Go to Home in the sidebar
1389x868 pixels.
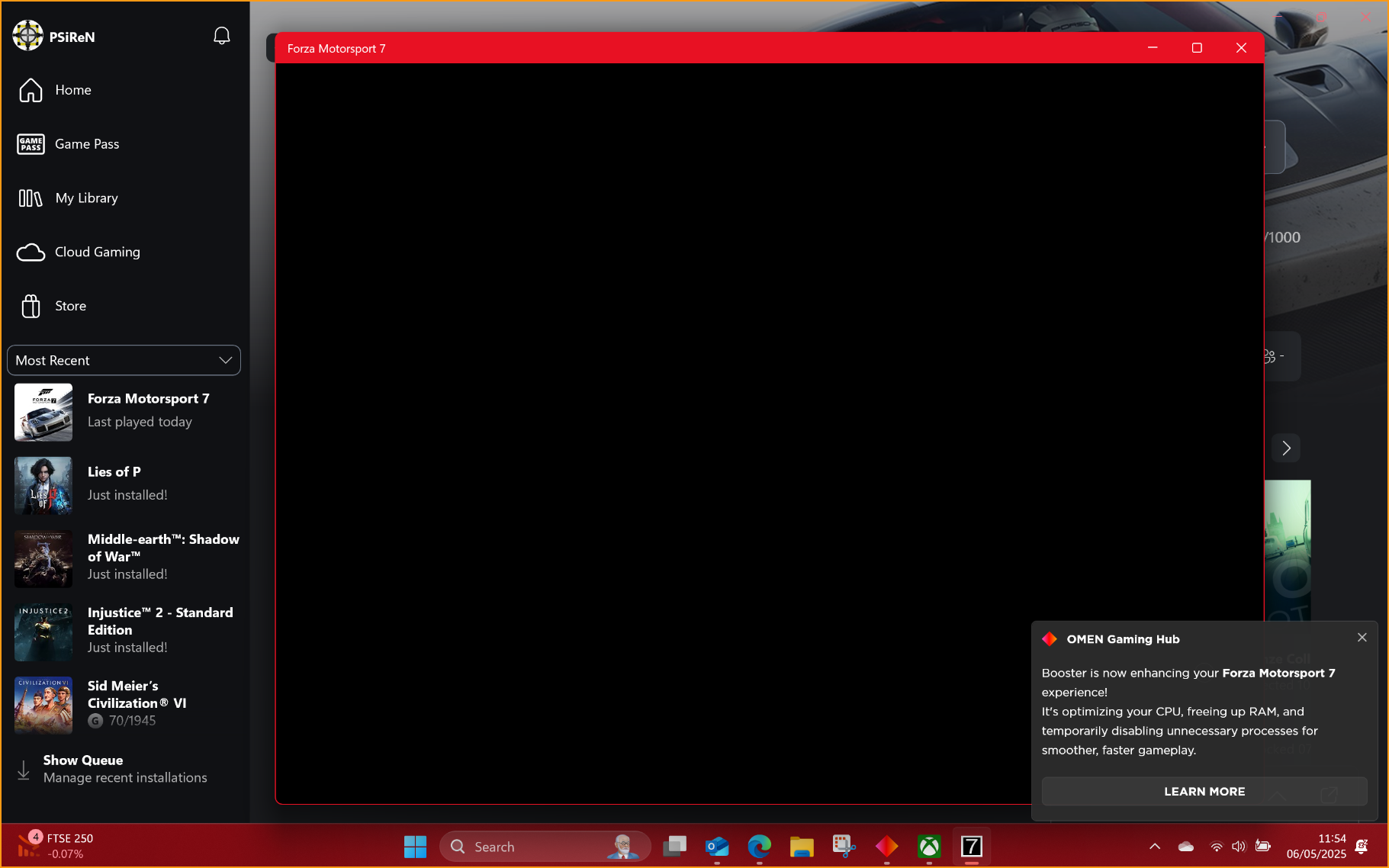(72, 90)
